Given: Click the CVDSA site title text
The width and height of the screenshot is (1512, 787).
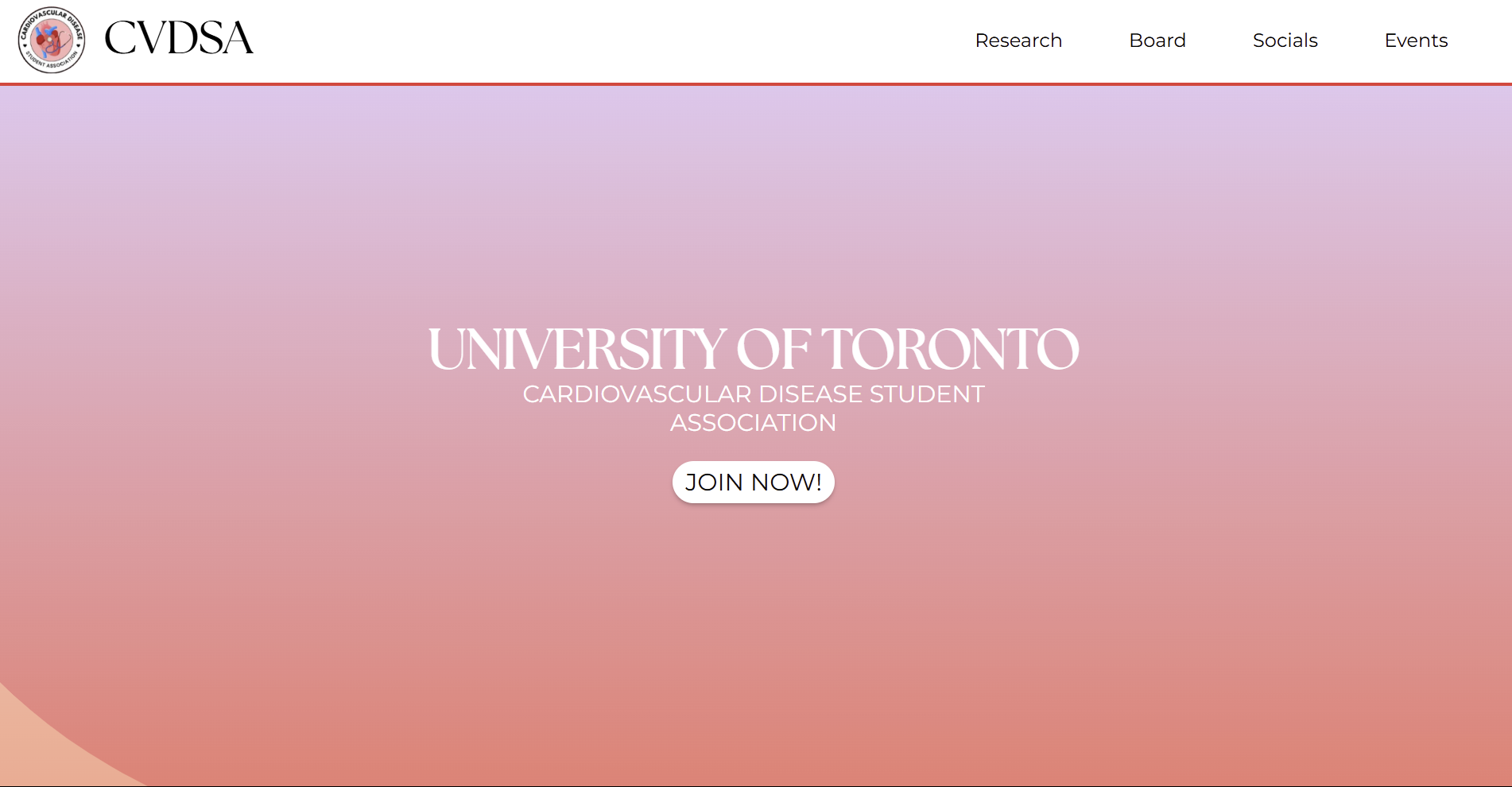Looking at the screenshot, I should pos(179,38).
